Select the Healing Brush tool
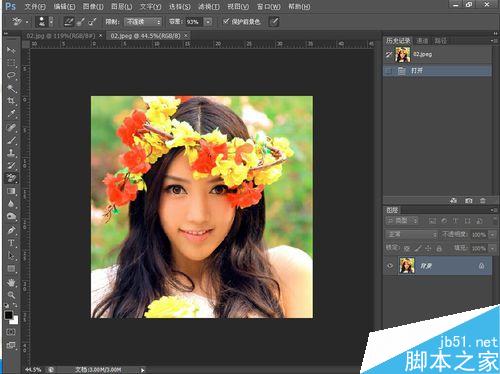Screen dimensions: 500x374 click(11, 127)
